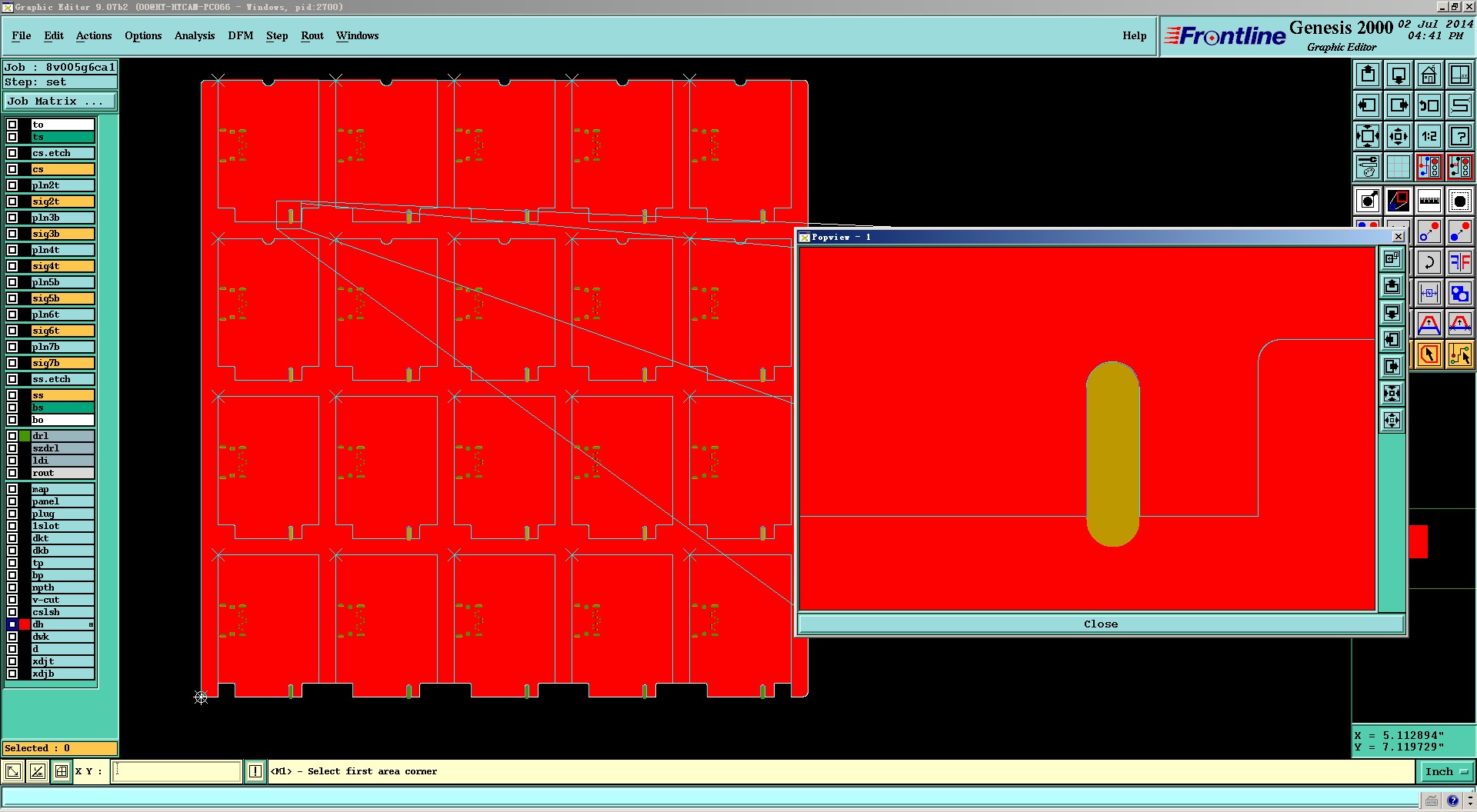Image resolution: width=1477 pixels, height=812 pixels.
Task: Click the pan right icon in main toolbar
Action: click(x=1399, y=105)
